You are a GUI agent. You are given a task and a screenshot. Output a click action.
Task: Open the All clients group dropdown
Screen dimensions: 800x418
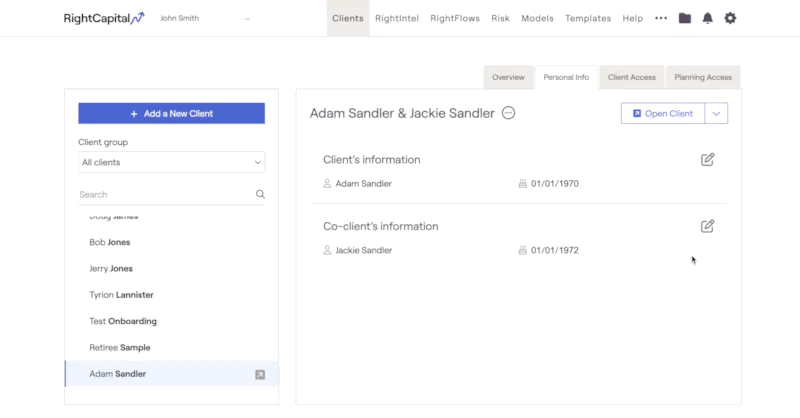(171, 162)
